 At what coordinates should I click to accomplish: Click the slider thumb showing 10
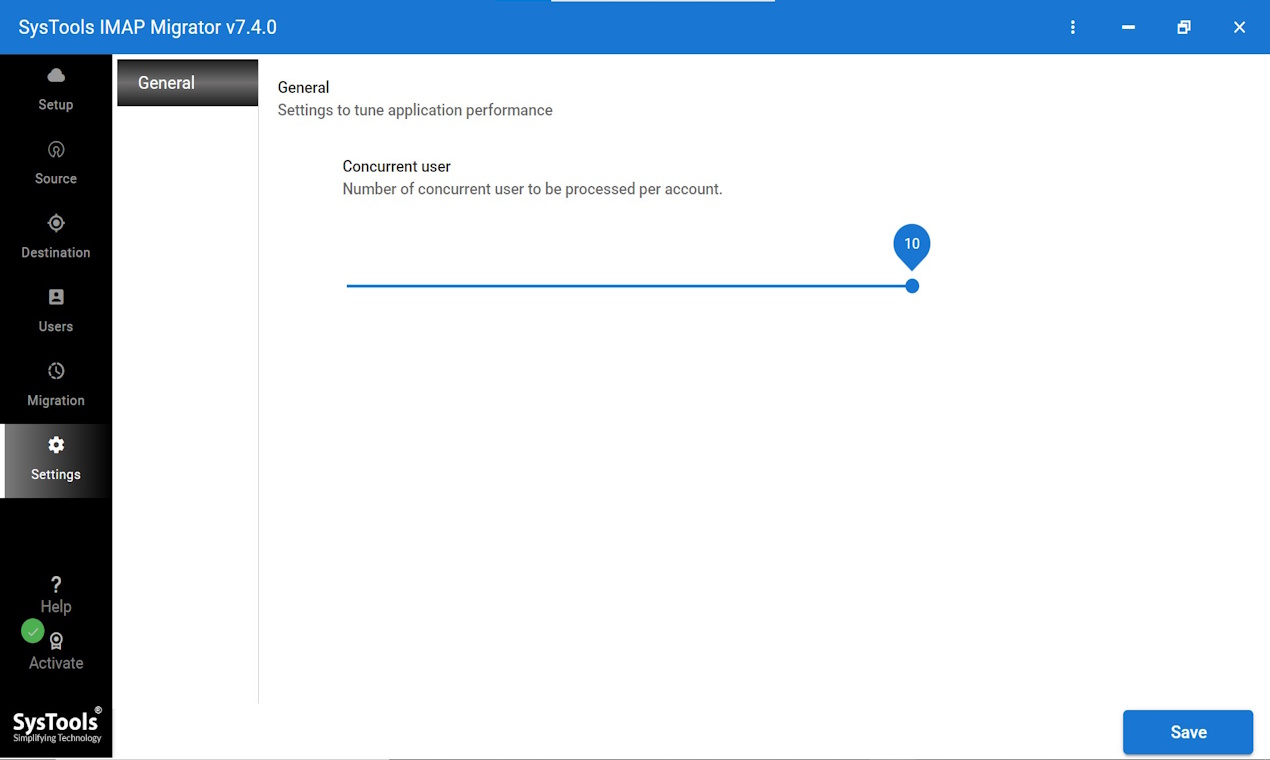(x=911, y=285)
